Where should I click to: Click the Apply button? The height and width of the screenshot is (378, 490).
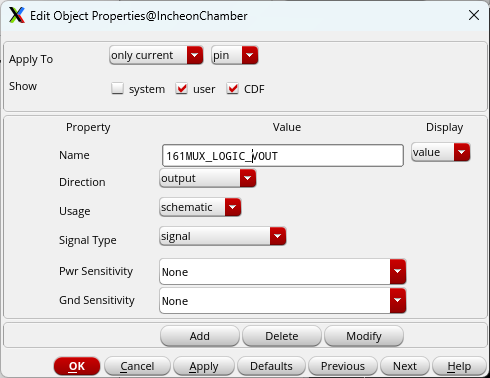click(204, 366)
